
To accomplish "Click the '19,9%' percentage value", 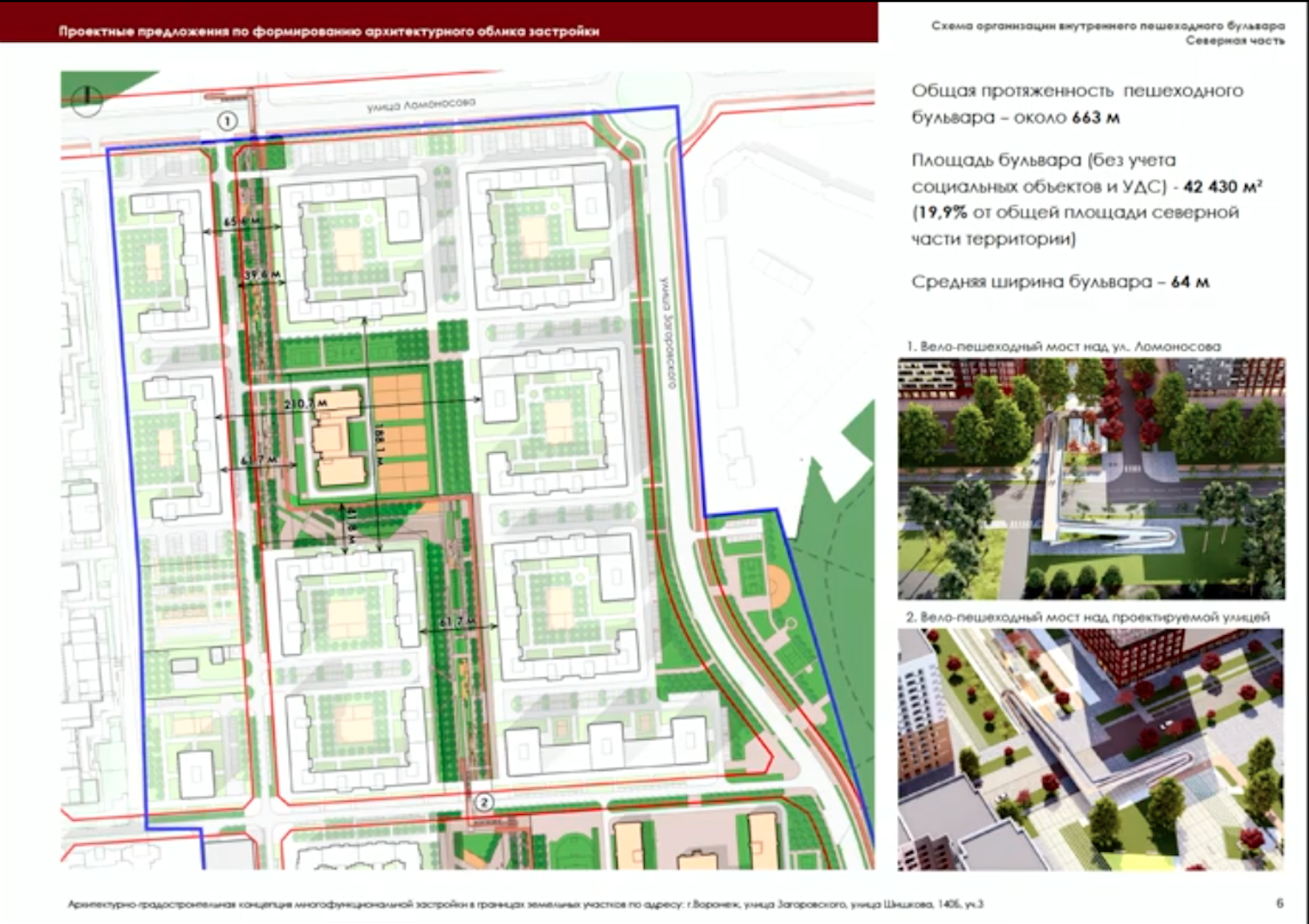I will point(942,212).
